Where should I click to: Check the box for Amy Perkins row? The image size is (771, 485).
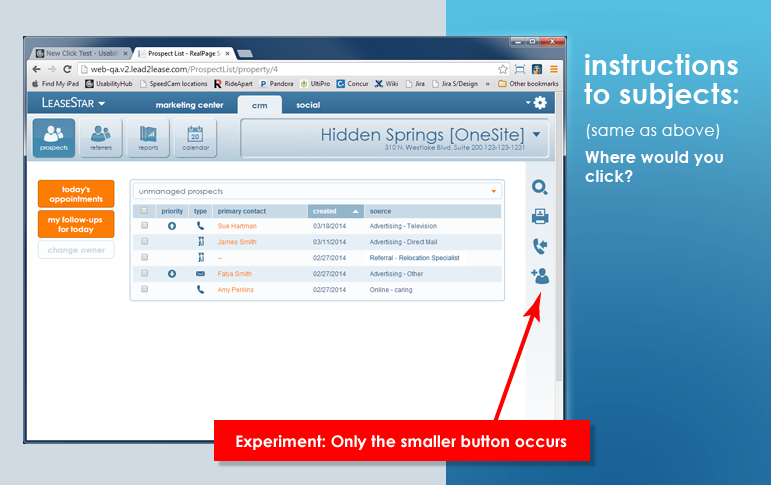click(x=145, y=289)
